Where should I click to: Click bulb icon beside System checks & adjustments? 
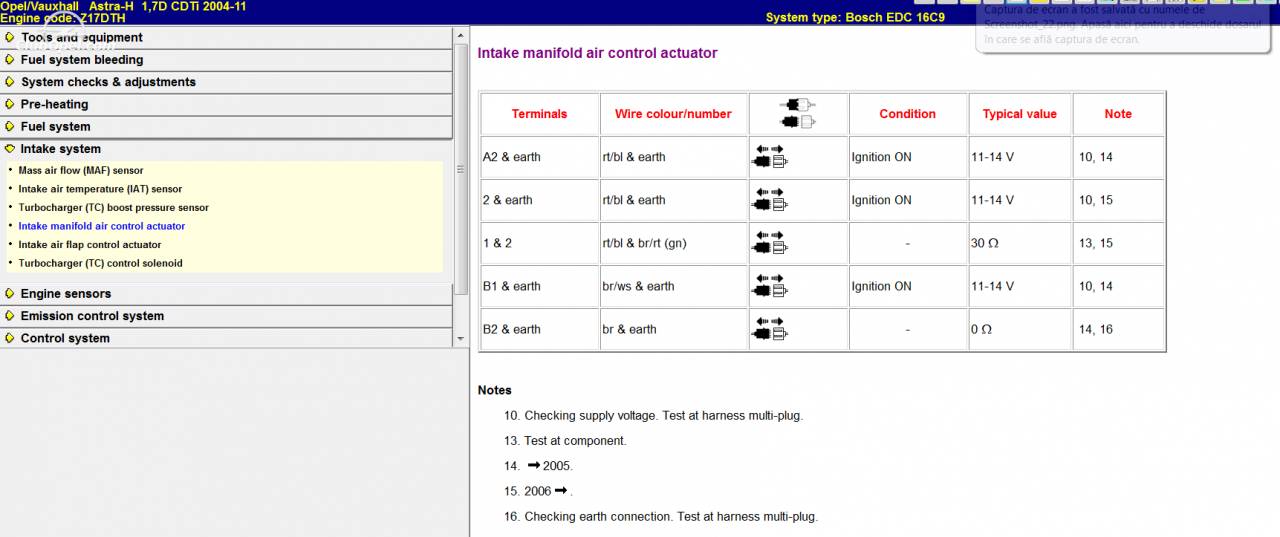click(10, 82)
